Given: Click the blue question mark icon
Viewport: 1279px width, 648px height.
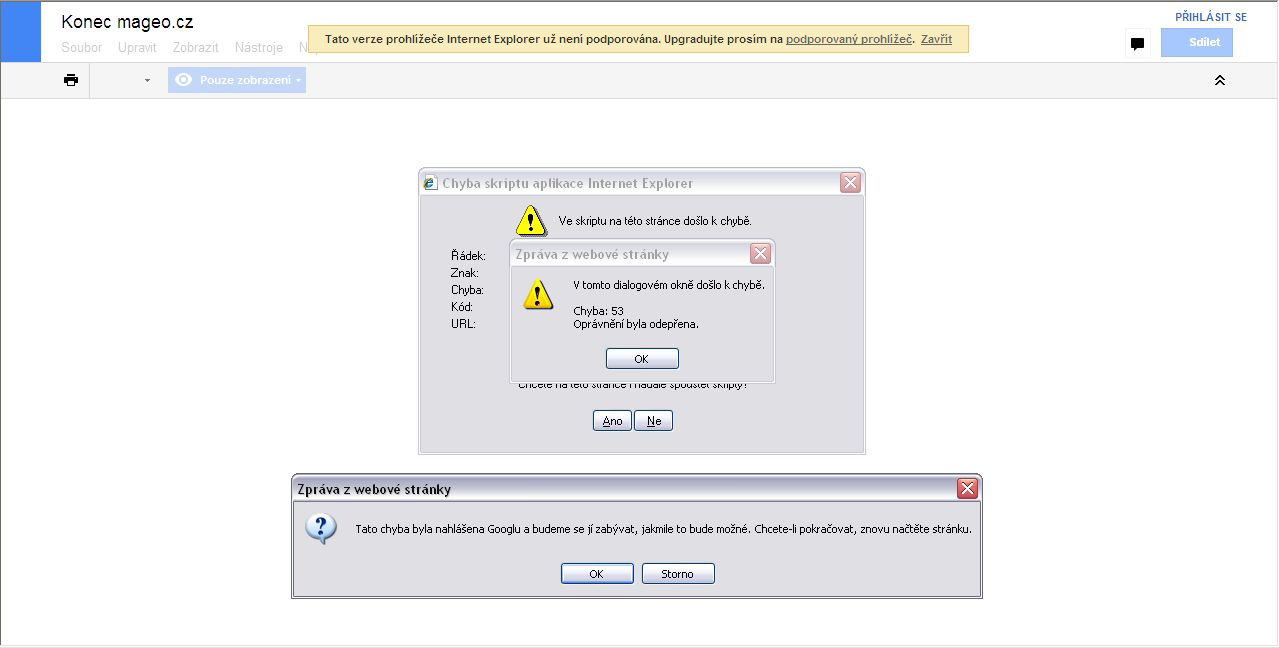Looking at the screenshot, I should tap(321, 528).
